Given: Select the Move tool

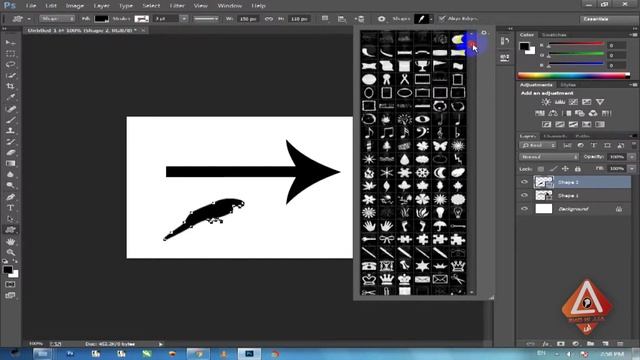Looking at the screenshot, I should pyautogui.click(x=11, y=43).
